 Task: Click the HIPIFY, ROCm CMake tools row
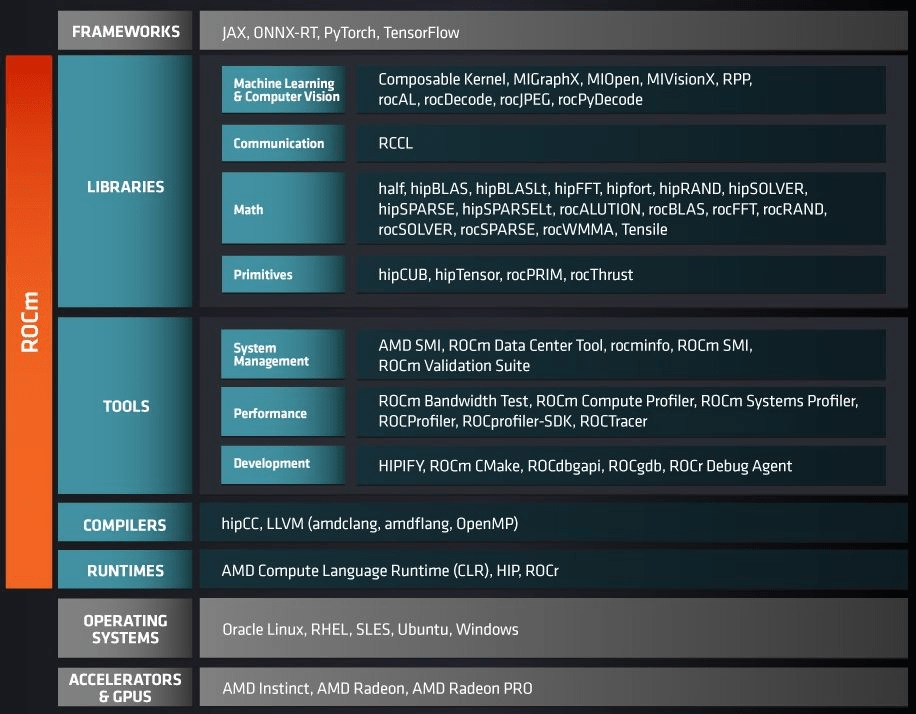pyautogui.click(x=622, y=466)
